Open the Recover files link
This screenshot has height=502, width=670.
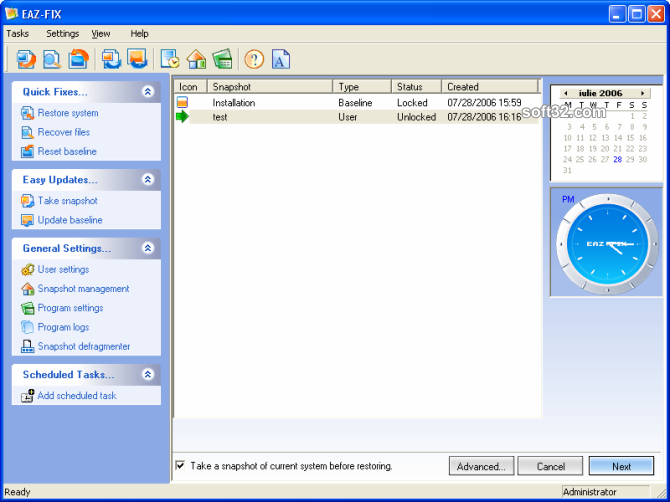point(64,132)
